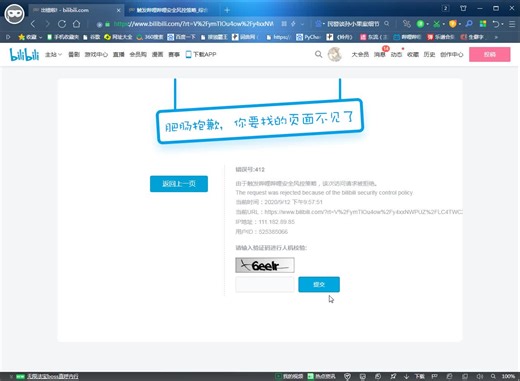Image resolution: width=520 pixels, height=381 pixels.
Task: Click the green circle extension icon
Action: 420,24
